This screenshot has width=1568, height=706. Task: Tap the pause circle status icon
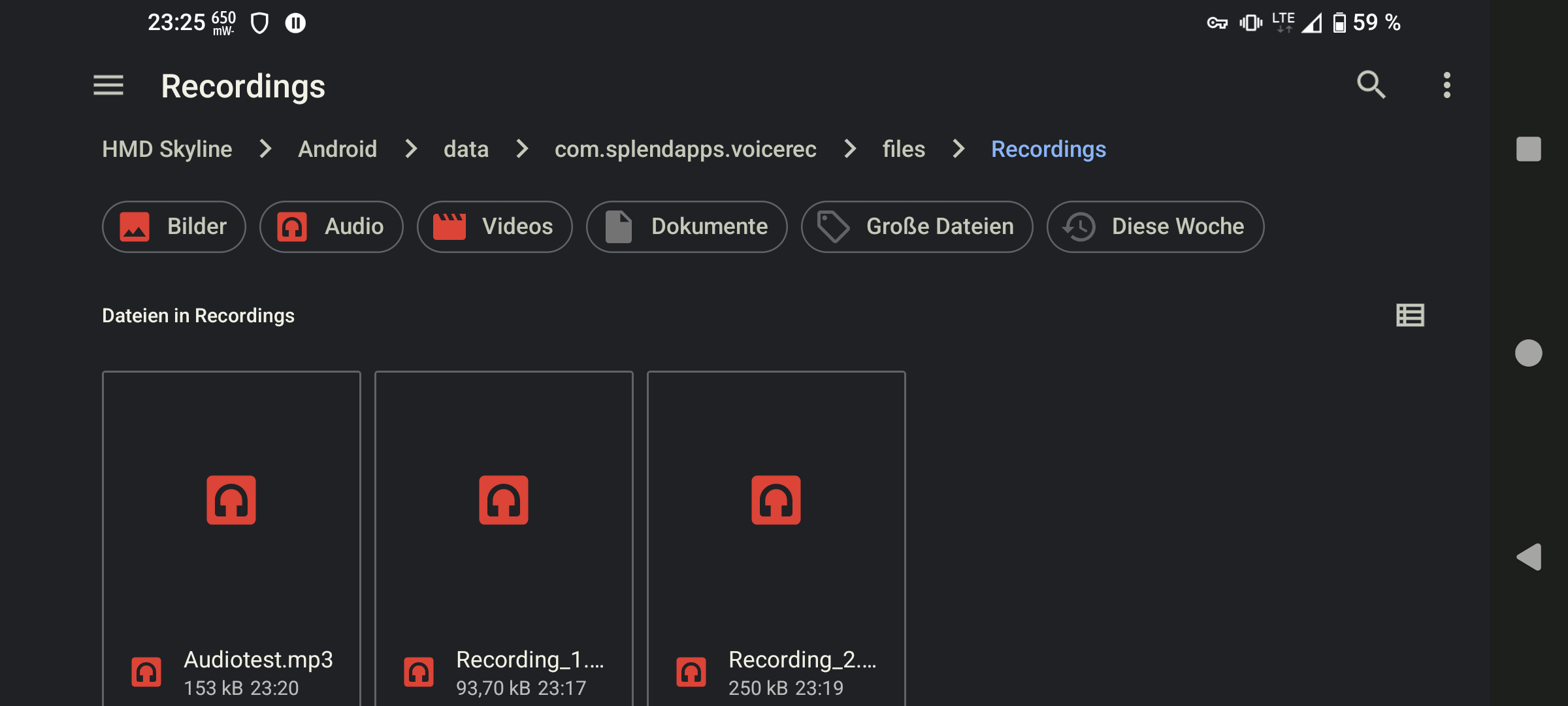point(295,24)
